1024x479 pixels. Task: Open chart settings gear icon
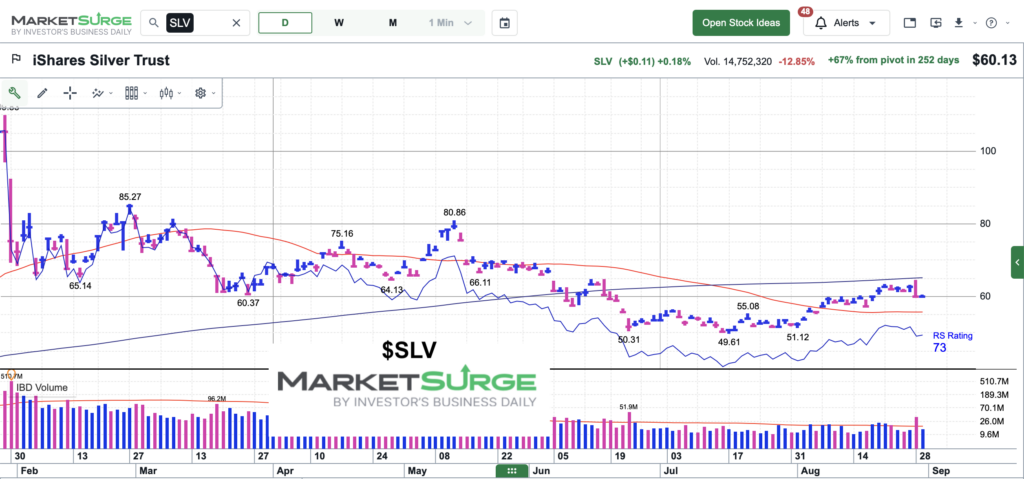coord(200,93)
